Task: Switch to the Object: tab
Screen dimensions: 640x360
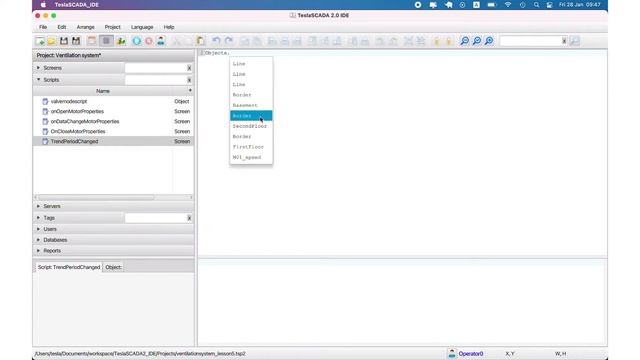Action: click(x=113, y=267)
